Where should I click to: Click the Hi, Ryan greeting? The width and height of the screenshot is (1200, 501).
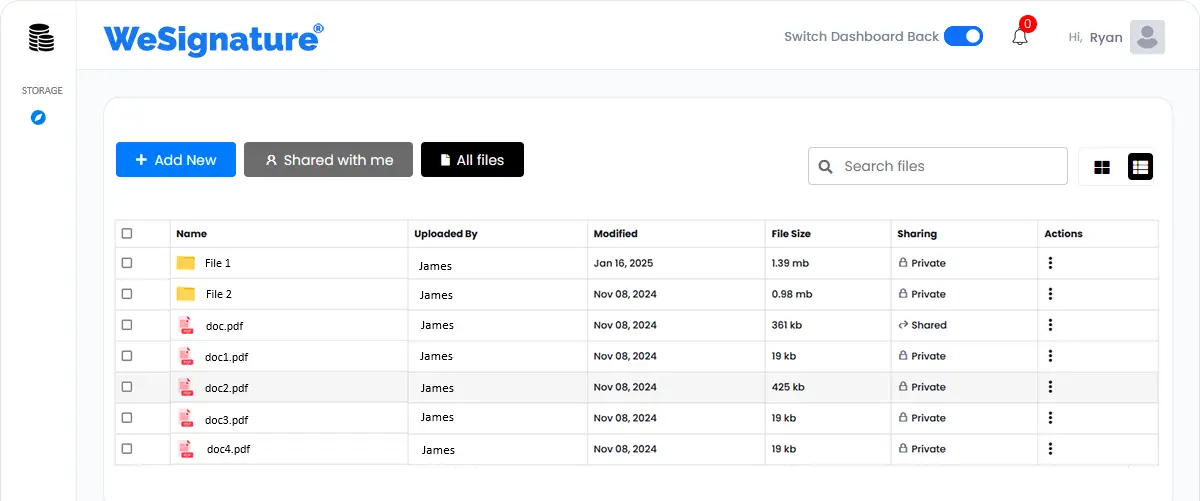pyautogui.click(x=1095, y=37)
